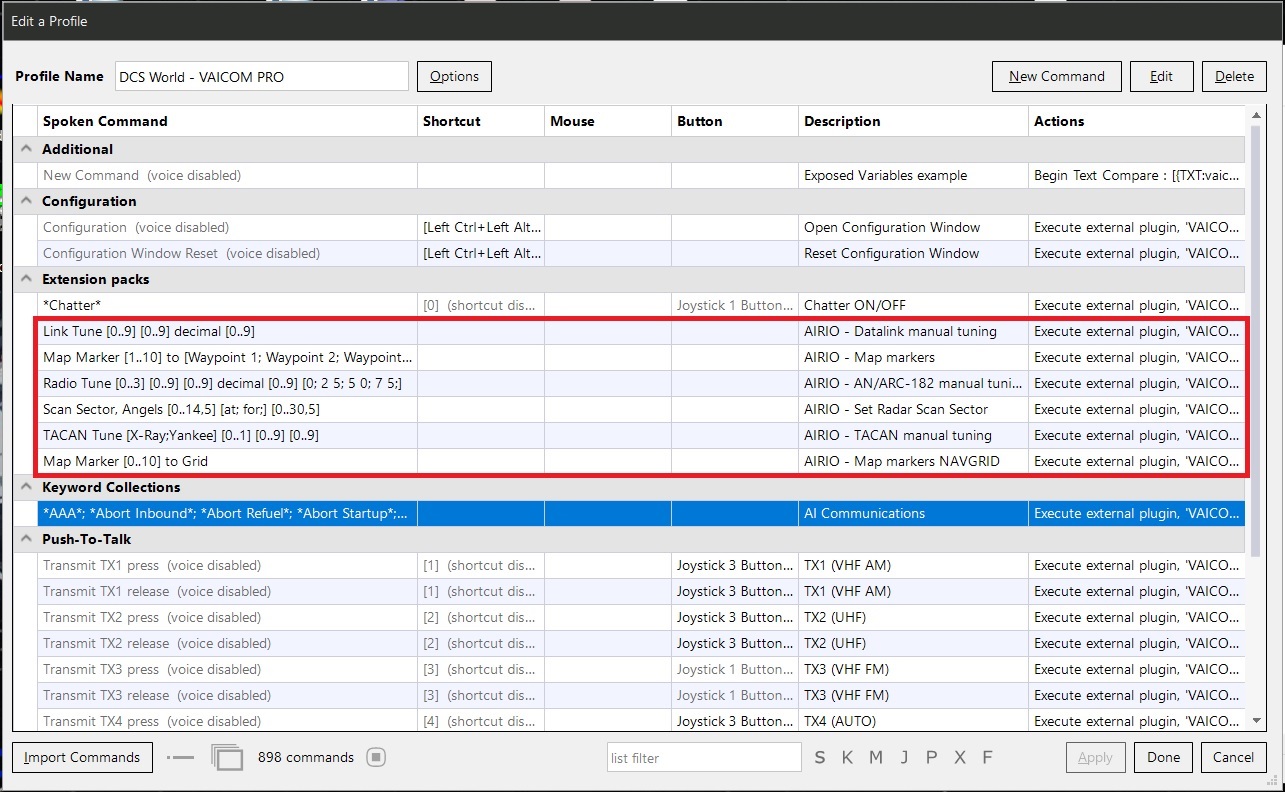Select Transmit TX1 release row
The image size is (1285, 794).
pyautogui.click(x=641, y=591)
